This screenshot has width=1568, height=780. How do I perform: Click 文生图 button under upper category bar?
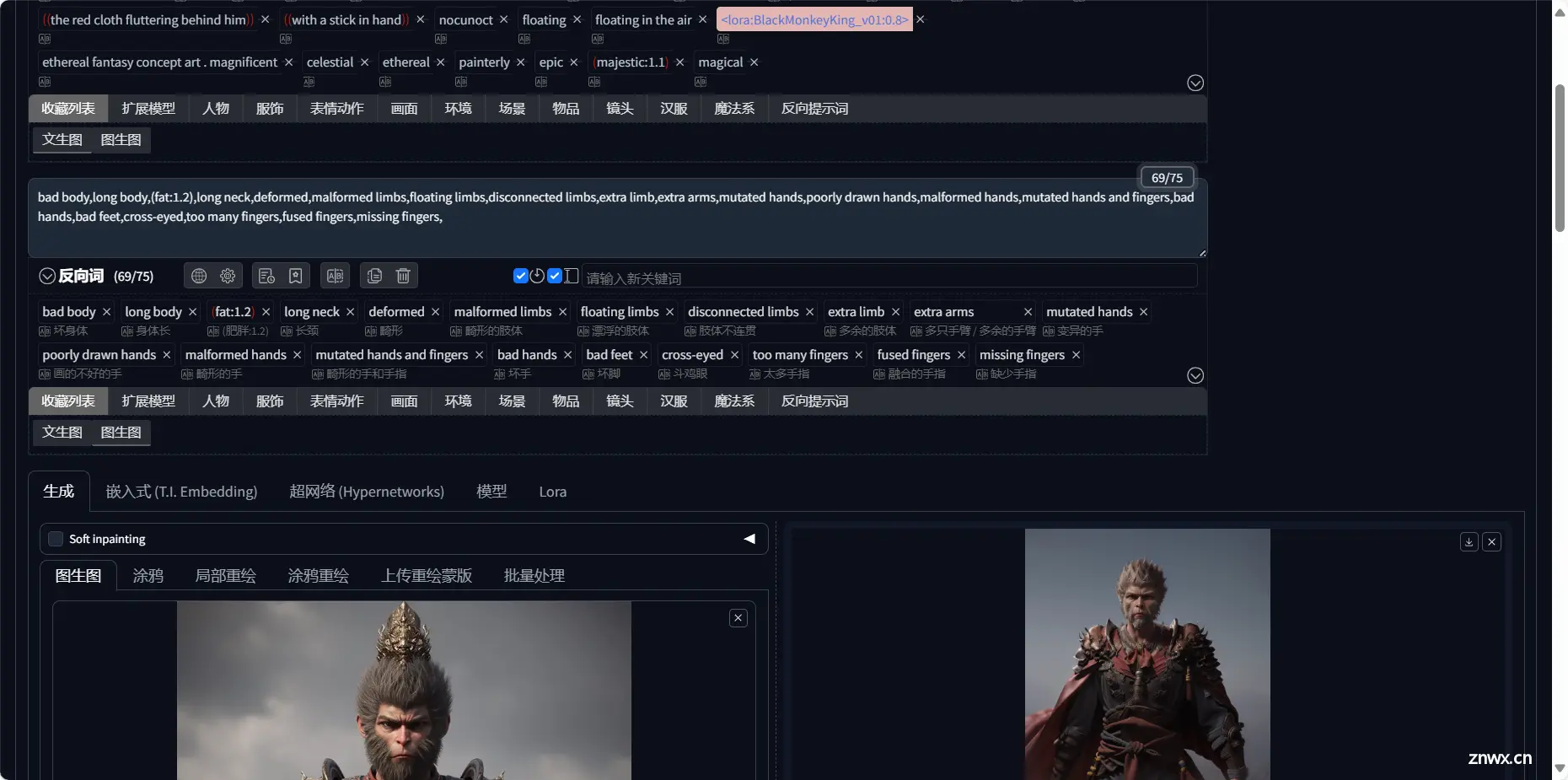click(62, 140)
